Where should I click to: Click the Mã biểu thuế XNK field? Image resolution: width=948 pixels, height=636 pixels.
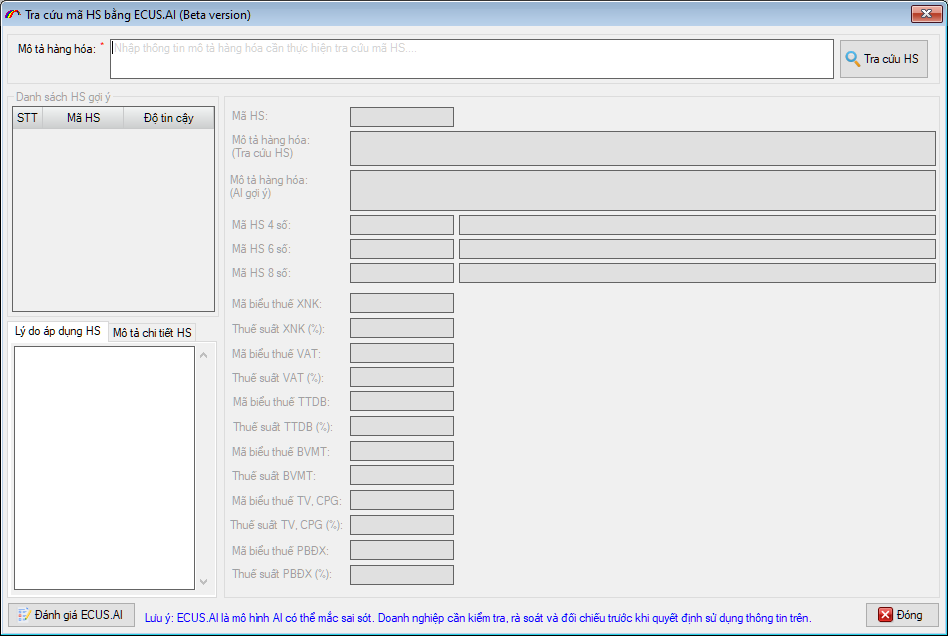[x=401, y=303]
